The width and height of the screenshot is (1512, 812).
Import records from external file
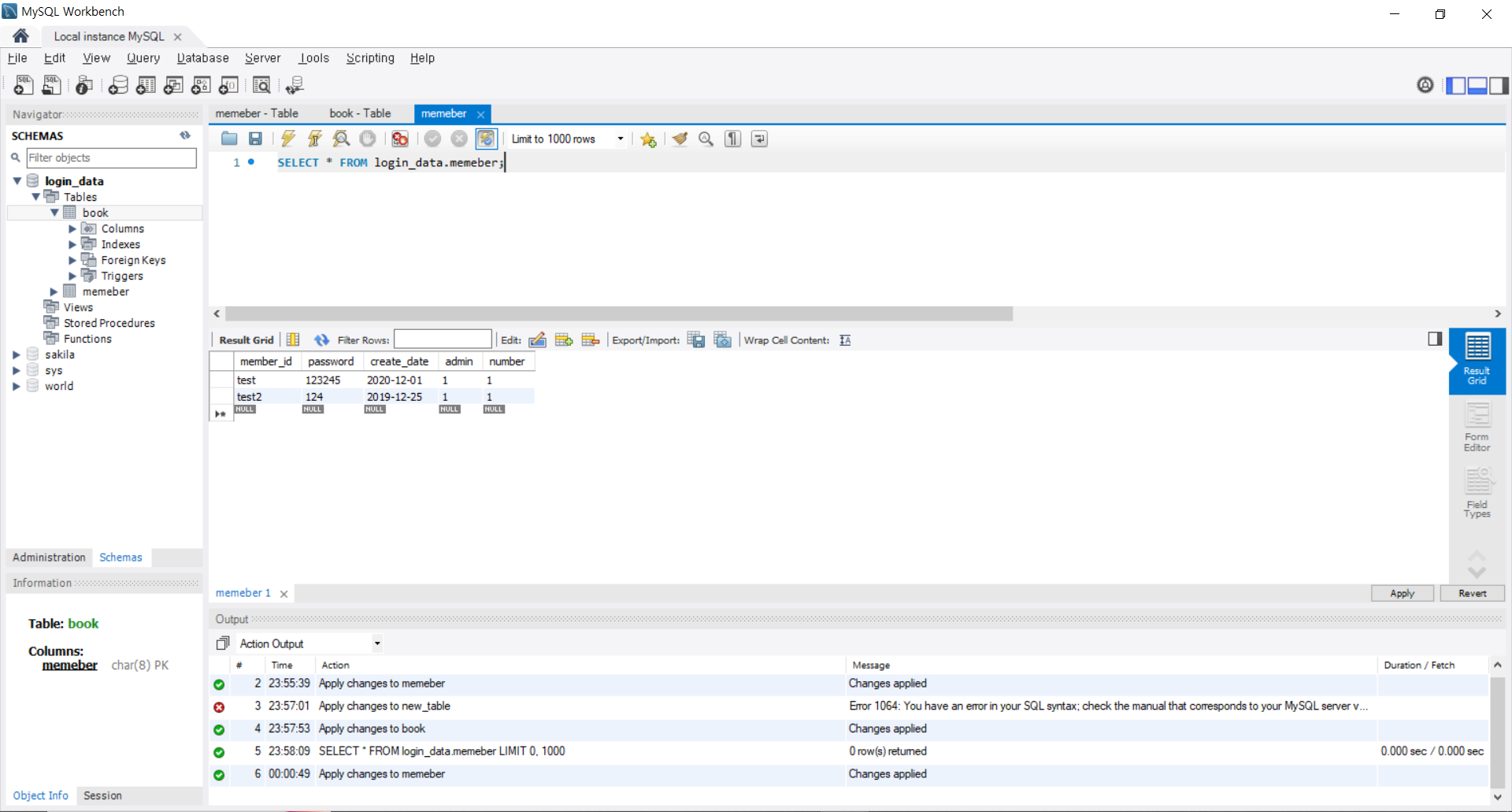723,339
